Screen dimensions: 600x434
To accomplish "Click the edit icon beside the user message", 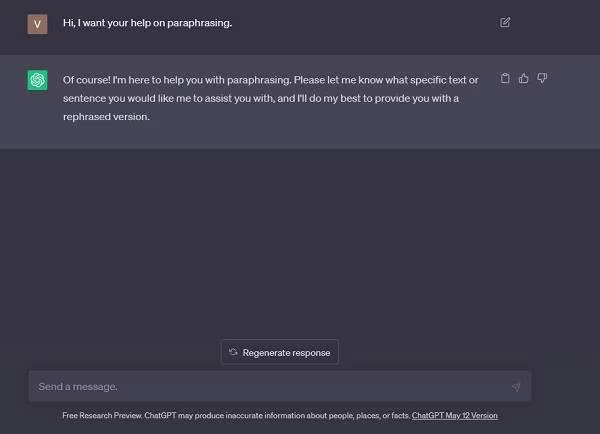I will click(505, 22).
